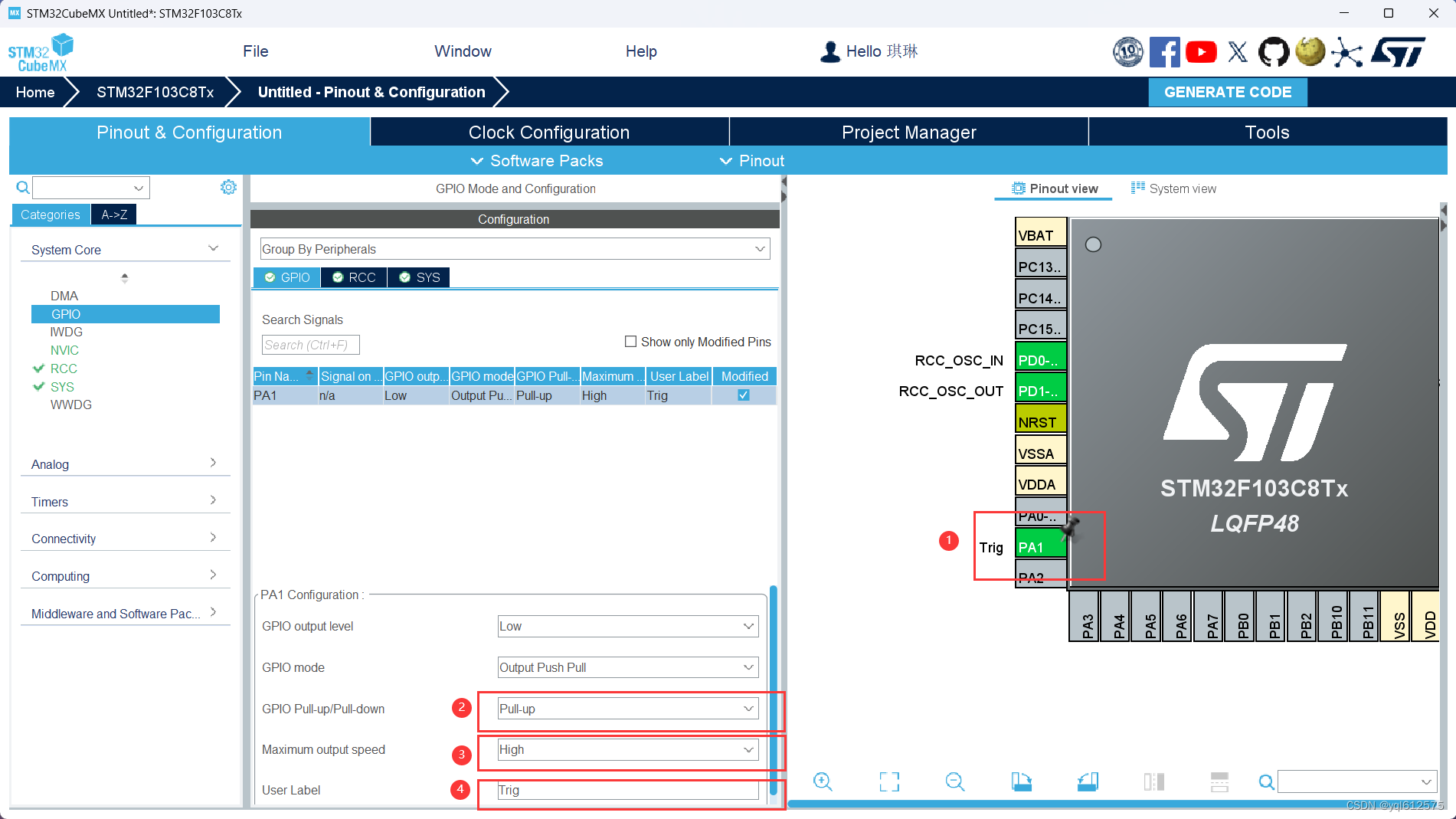
Task: Open the GPIO mode dropdown
Action: 628,667
